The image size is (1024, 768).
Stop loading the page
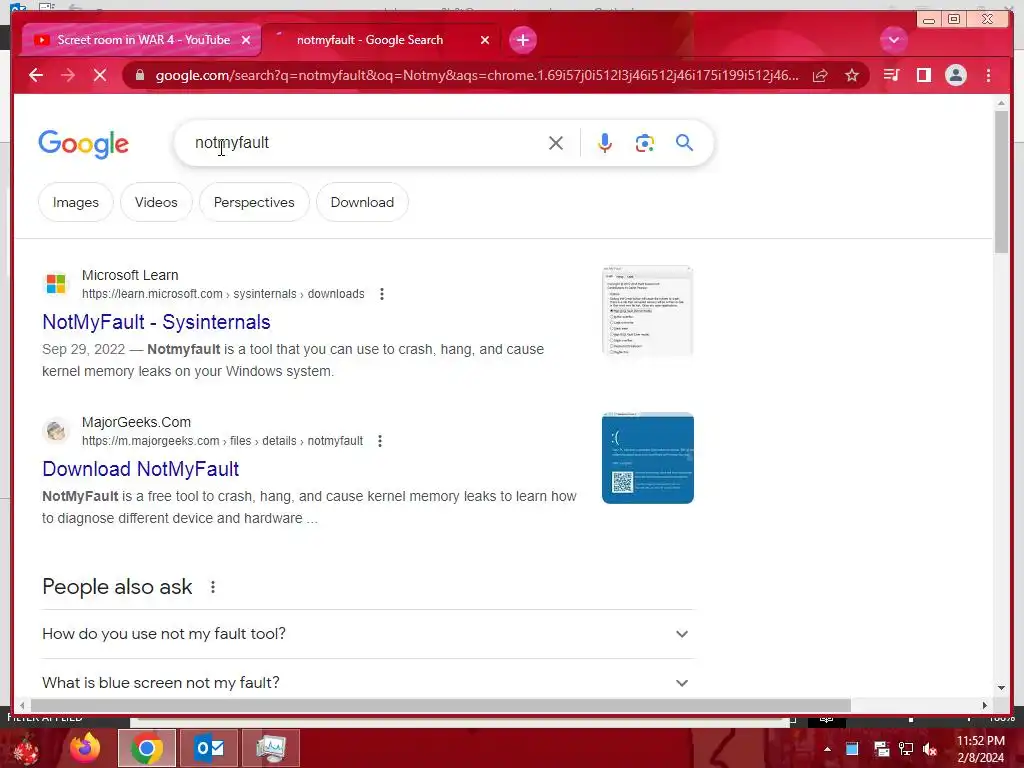[x=100, y=75]
